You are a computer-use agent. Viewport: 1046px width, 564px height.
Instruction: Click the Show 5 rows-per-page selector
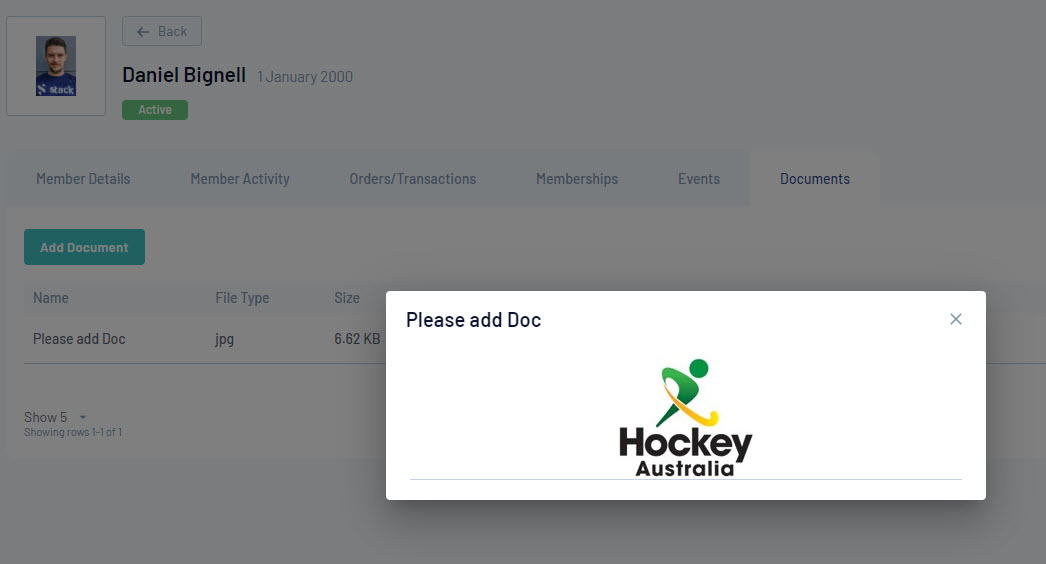[56, 417]
